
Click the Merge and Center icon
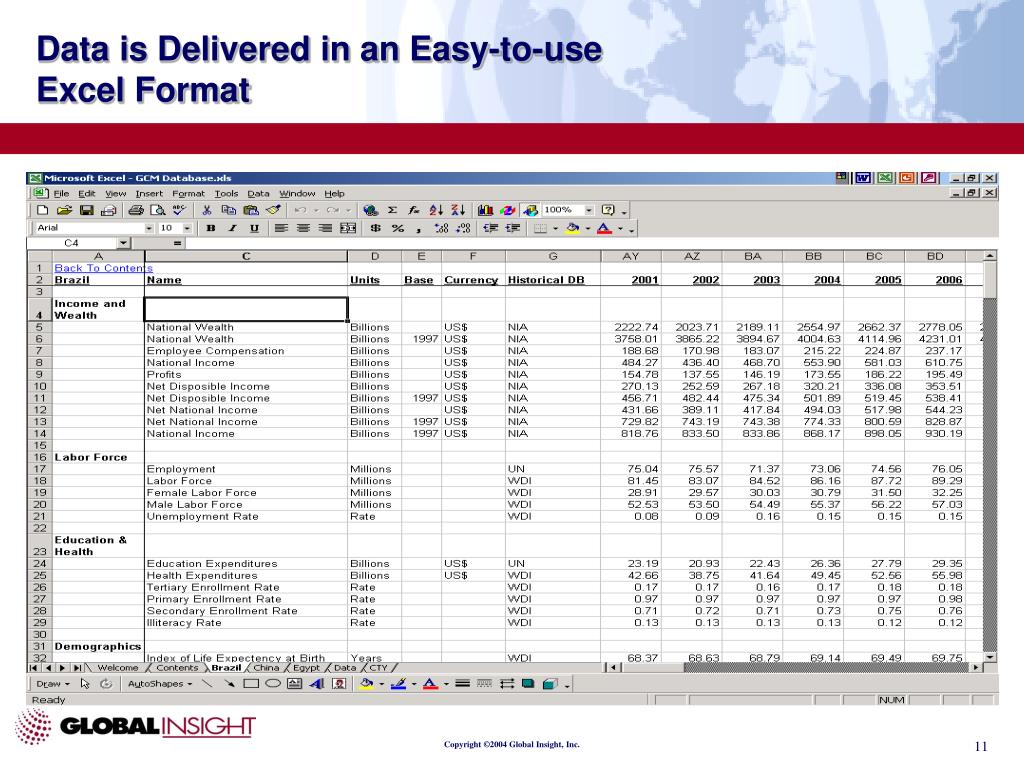(348, 228)
